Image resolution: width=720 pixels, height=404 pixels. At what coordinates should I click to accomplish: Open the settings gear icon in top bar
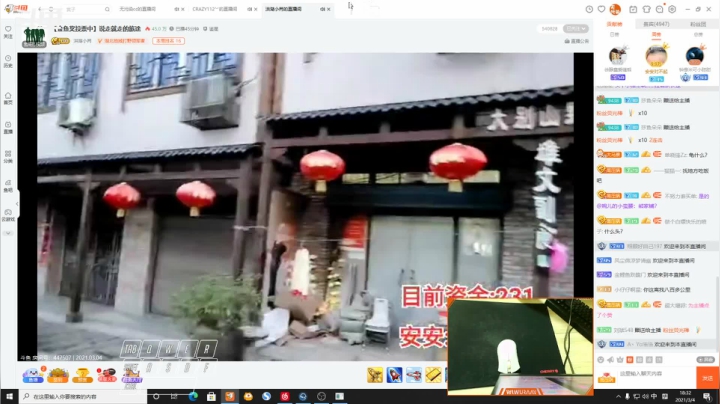[x=672, y=9]
